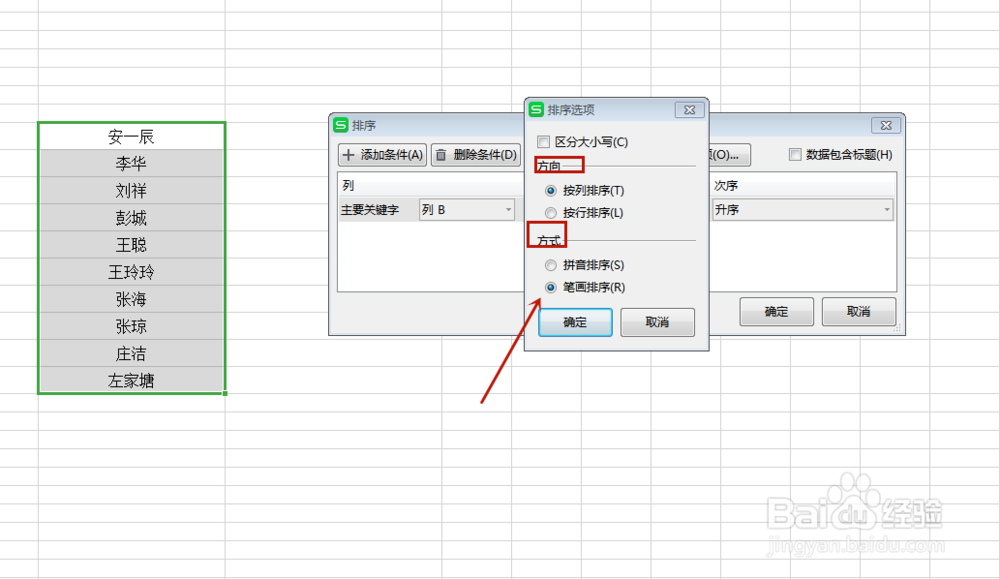1000x579 pixels.
Task: Select the 按行排序(L) radio button
Action: (551, 212)
